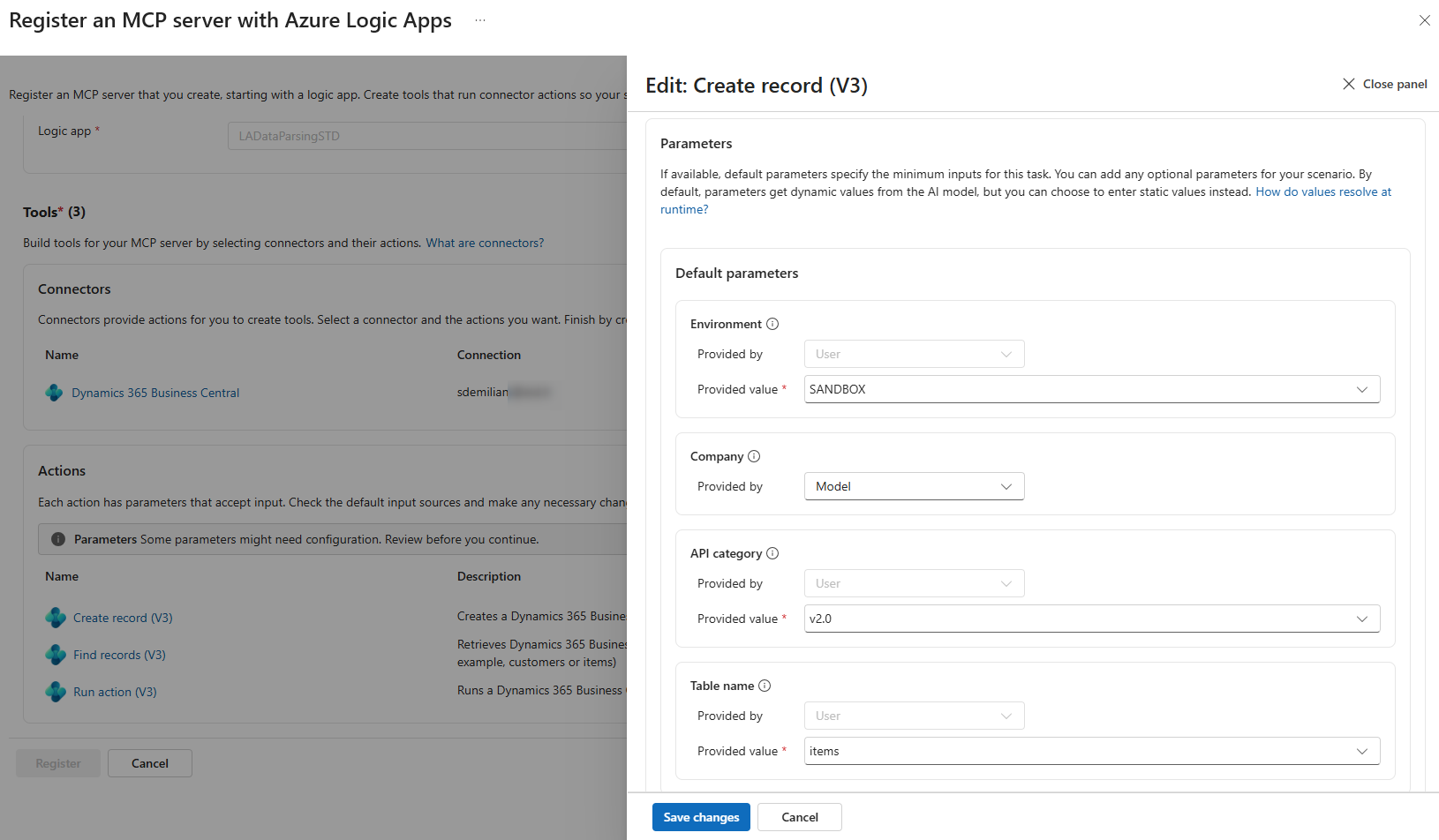Open the ellipsis menu beside page title
This screenshot has width=1439, height=840.
[480, 20]
